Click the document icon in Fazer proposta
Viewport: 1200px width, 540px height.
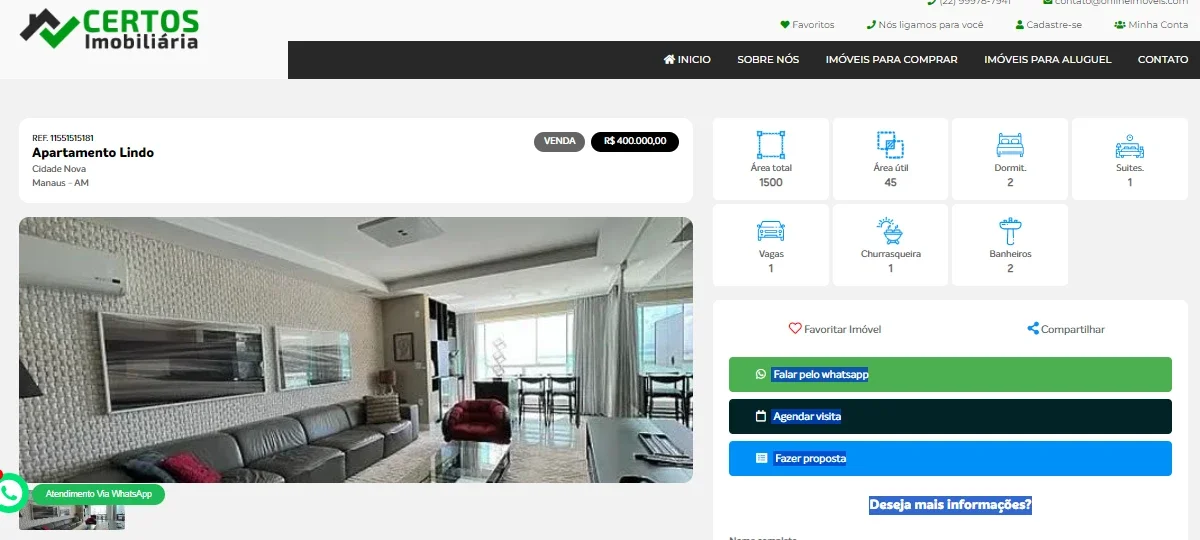point(761,458)
